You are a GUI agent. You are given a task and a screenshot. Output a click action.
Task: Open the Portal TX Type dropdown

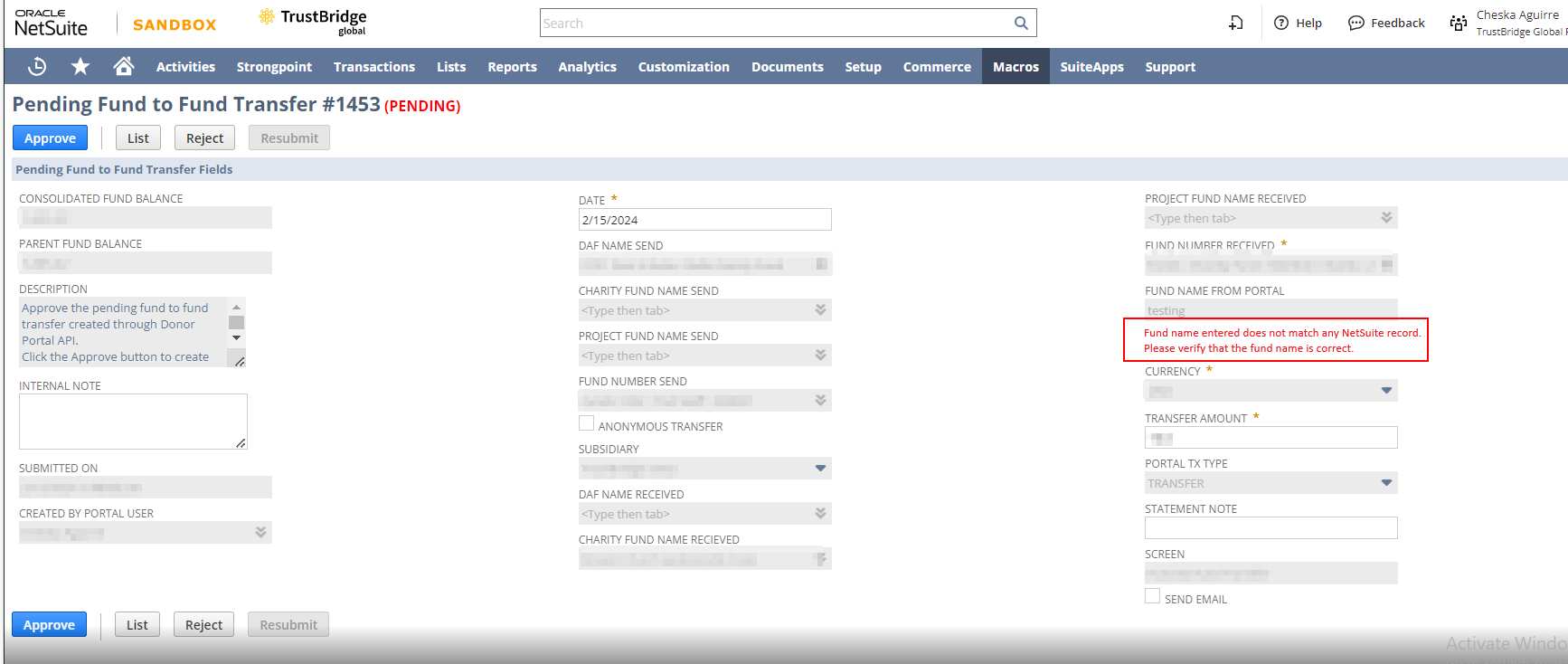coord(1386,483)
